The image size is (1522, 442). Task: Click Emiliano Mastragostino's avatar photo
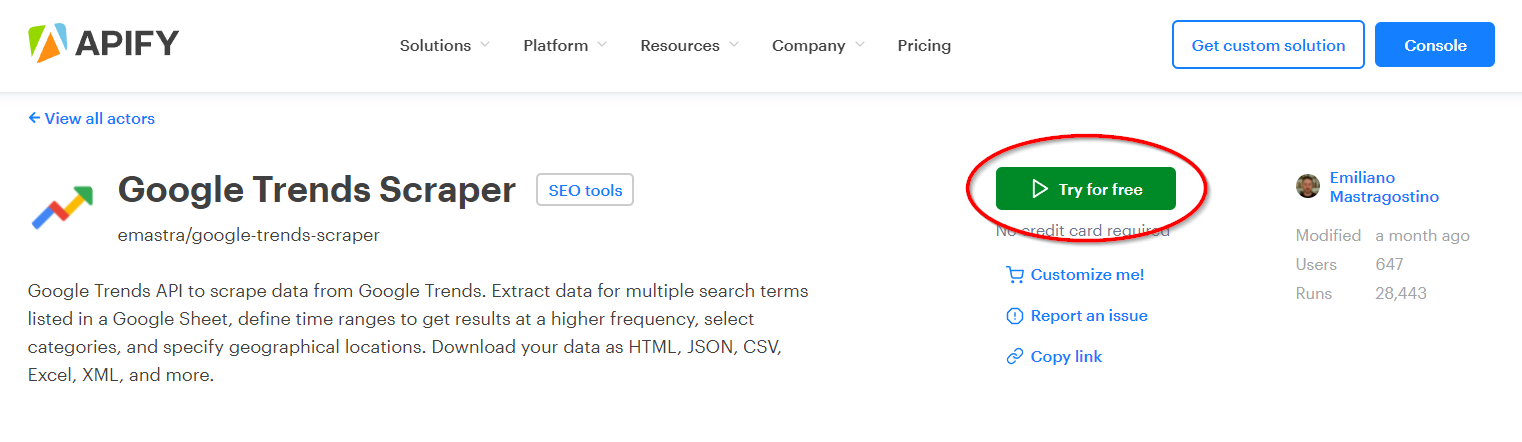(1308, 186)
